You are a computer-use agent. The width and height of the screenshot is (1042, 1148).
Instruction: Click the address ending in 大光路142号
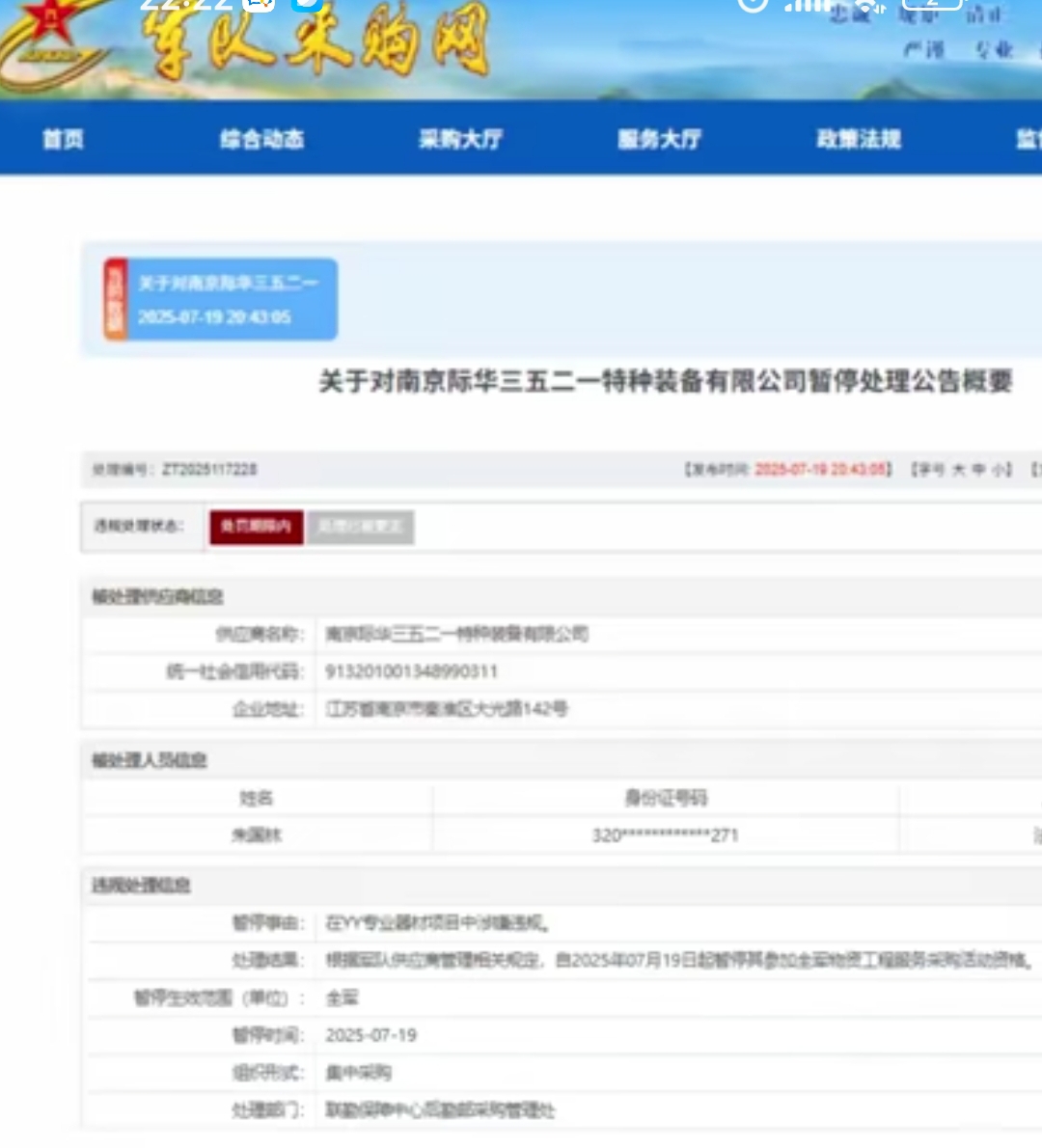(447, 709)
